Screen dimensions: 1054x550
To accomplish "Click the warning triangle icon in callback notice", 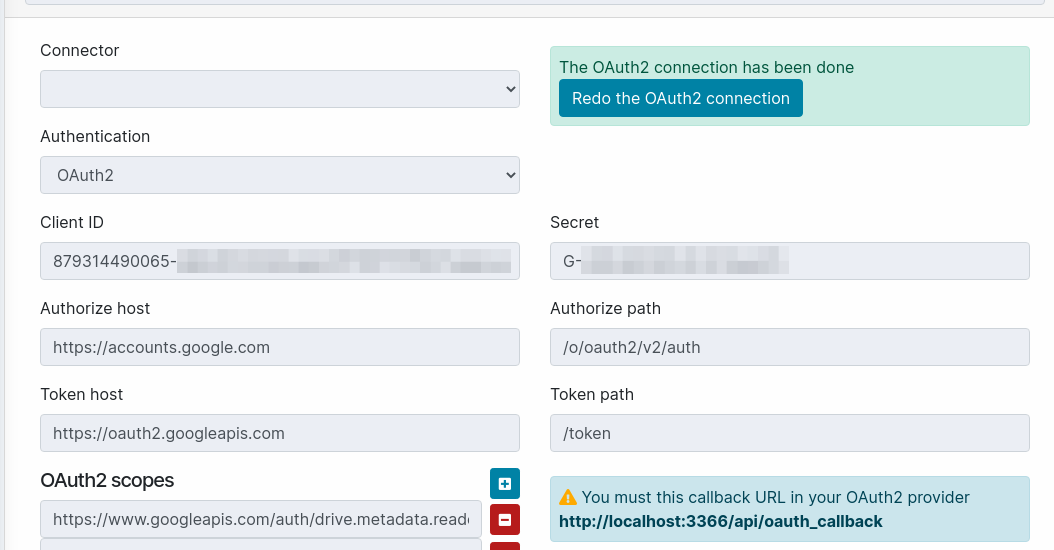I will (x=568, y=497).
